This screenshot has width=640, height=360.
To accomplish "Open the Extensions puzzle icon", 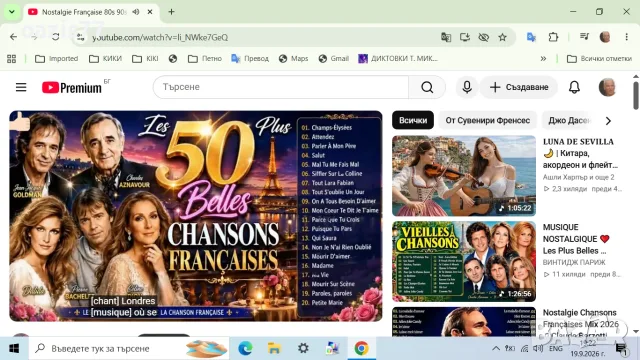I will [x=553, y=37].
